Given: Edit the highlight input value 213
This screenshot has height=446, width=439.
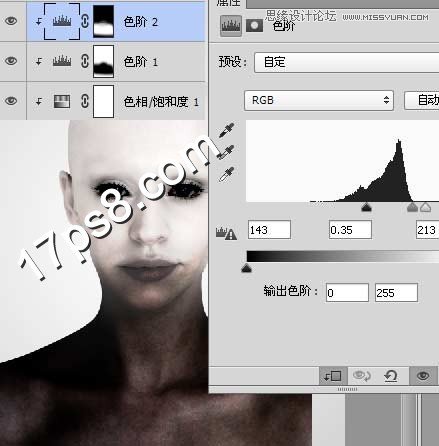Looking at the screenshot, I should pyautogui.click(x=428, y=230).
